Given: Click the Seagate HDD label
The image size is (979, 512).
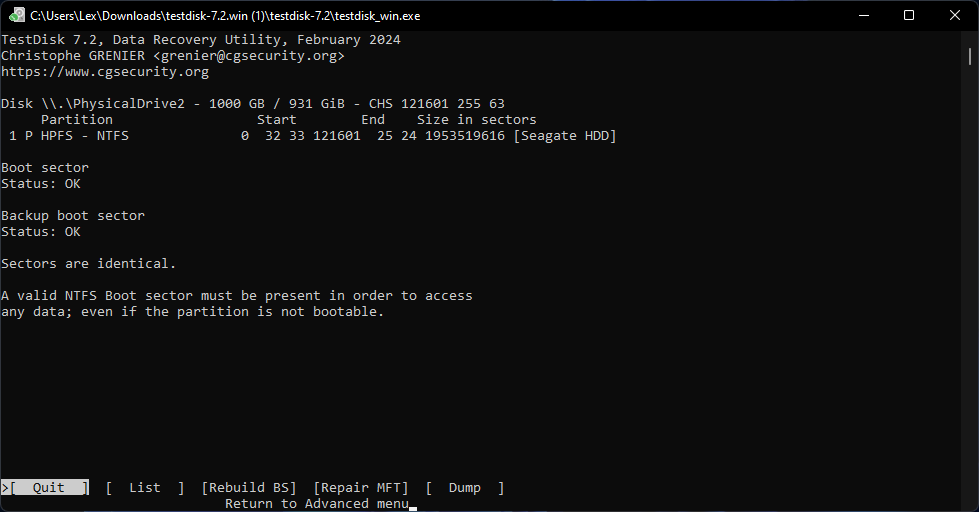Looking at the screenshot, I should click(565, 136).
